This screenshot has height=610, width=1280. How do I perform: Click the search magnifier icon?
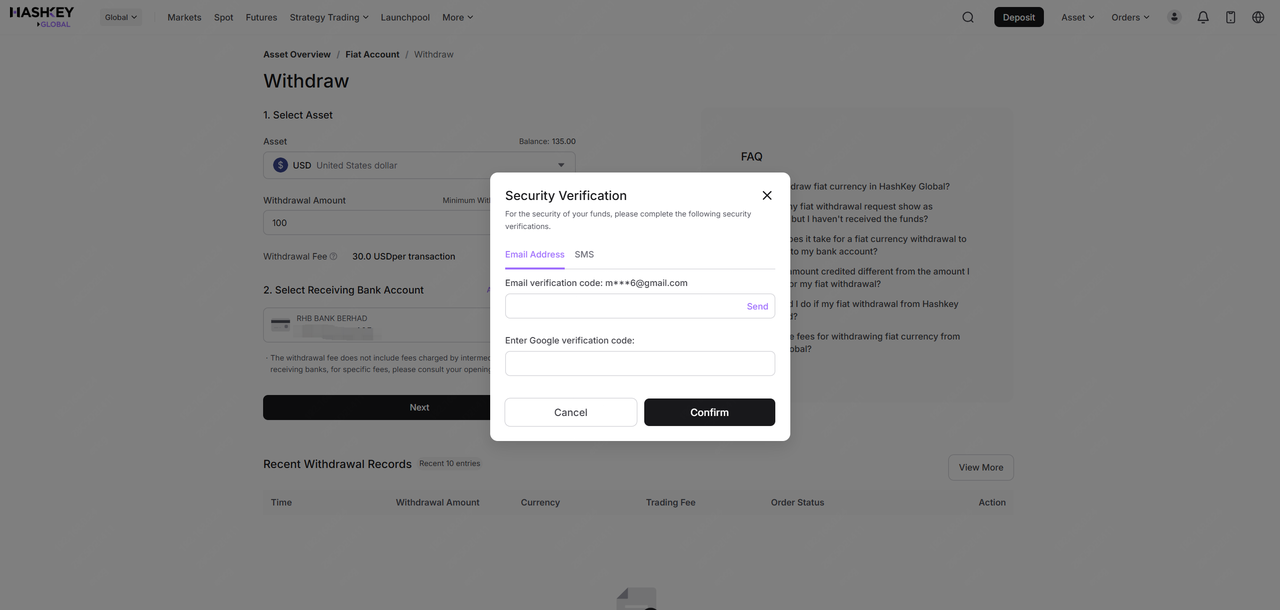click(968, 17)
